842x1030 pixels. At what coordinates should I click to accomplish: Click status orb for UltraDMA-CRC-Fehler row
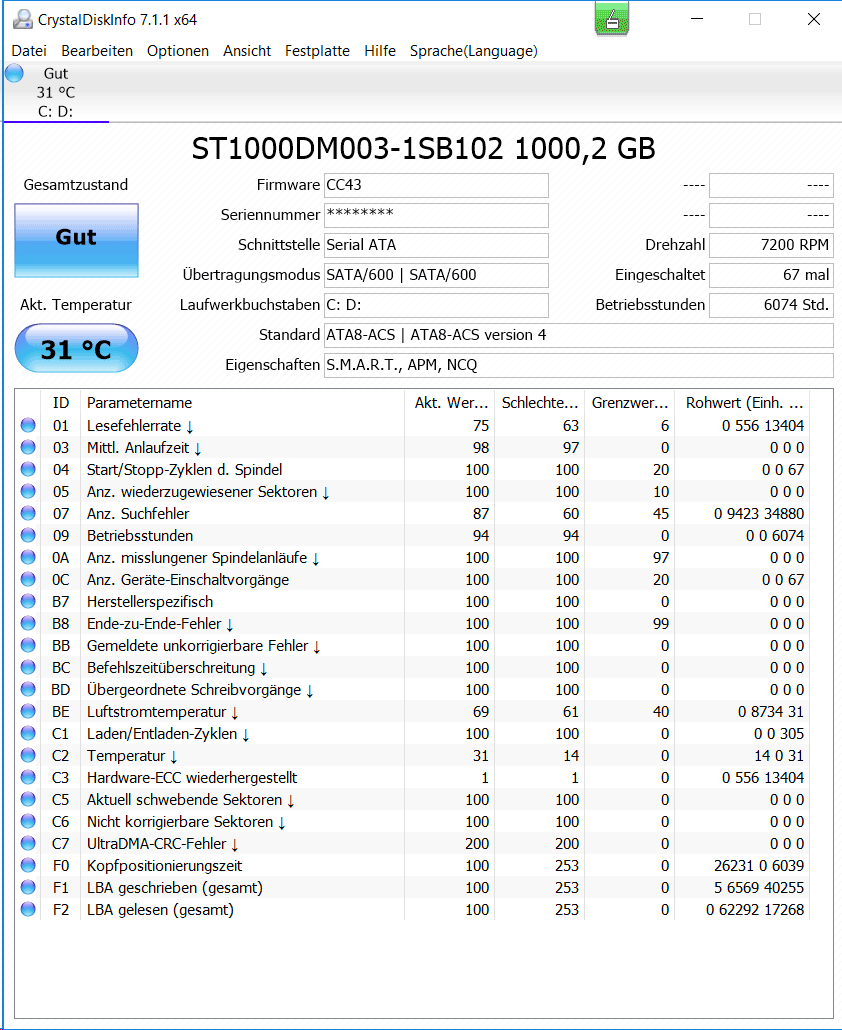(28, 843)
